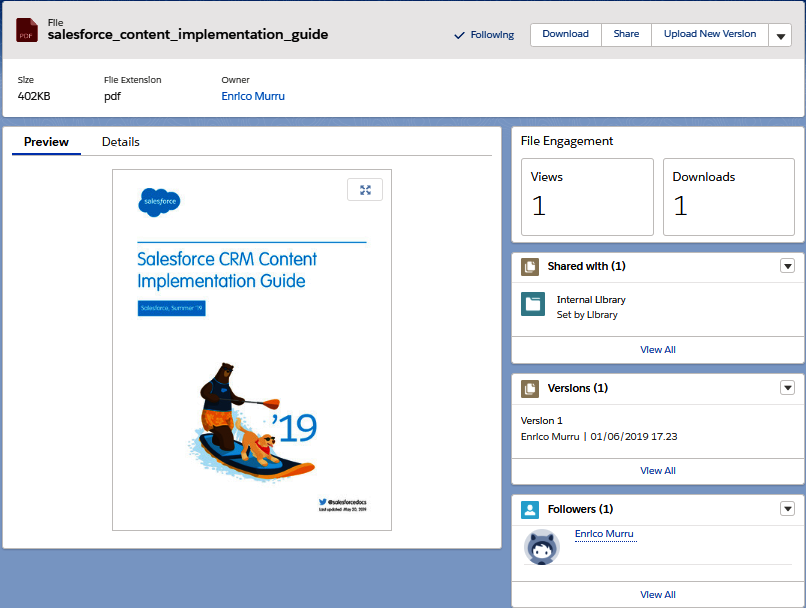Click the Following checkmark icon
This screenshot has width=806, height=608.
460,35
